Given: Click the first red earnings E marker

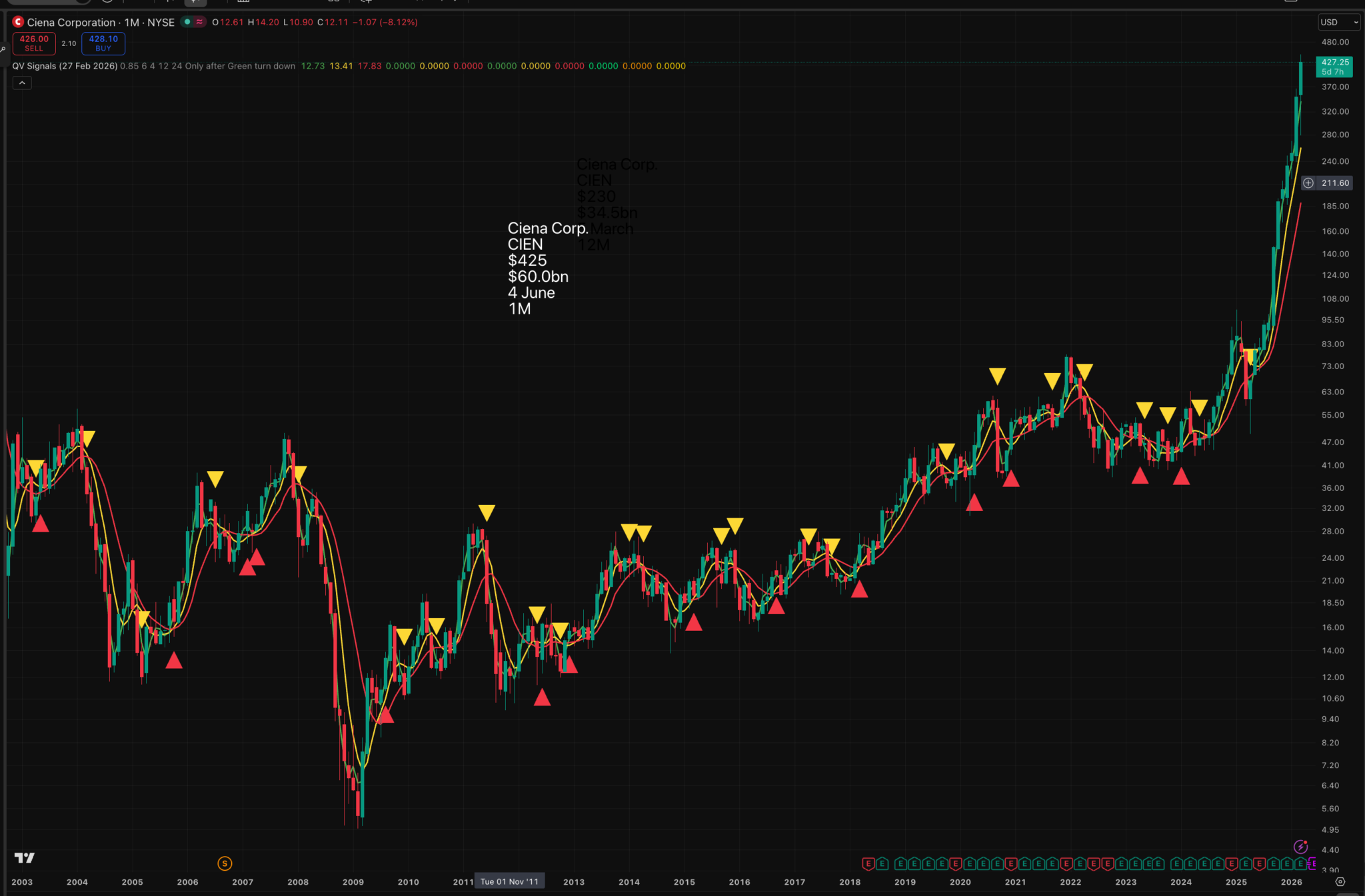Looking at the screenshot, I should (x=868, y=864).
